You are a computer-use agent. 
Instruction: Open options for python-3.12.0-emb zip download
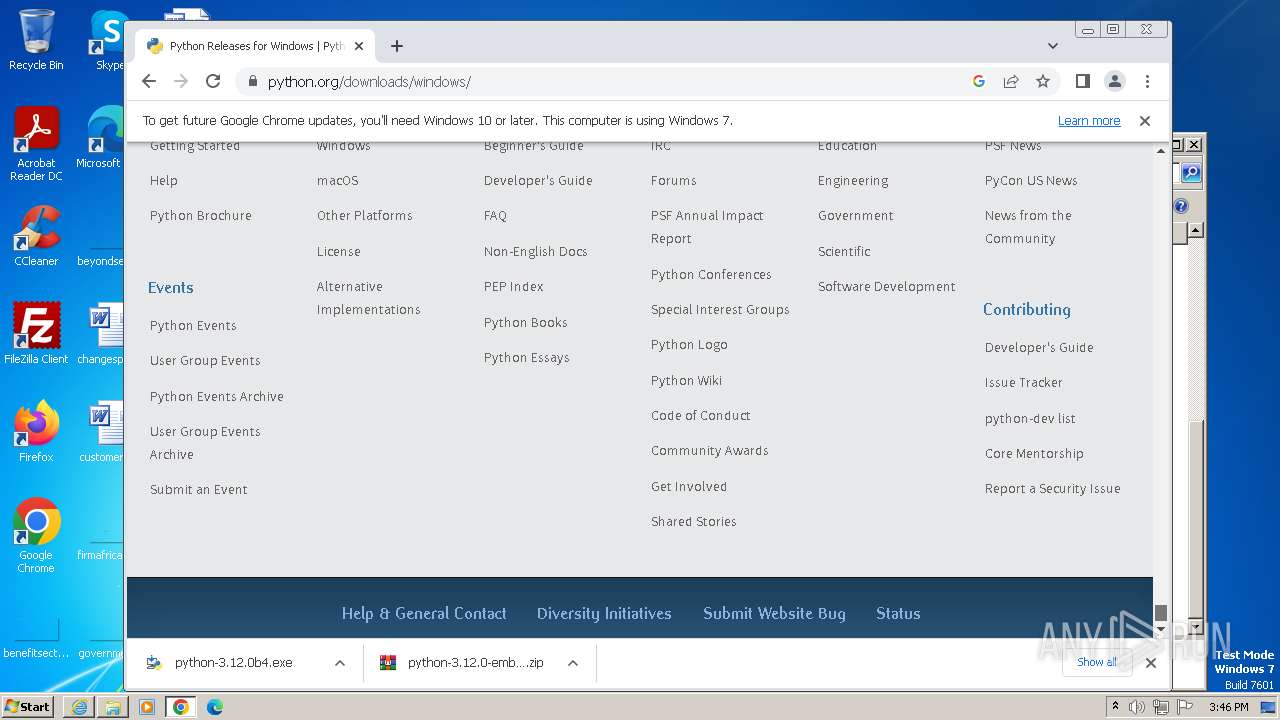click(x=573, y=663)
